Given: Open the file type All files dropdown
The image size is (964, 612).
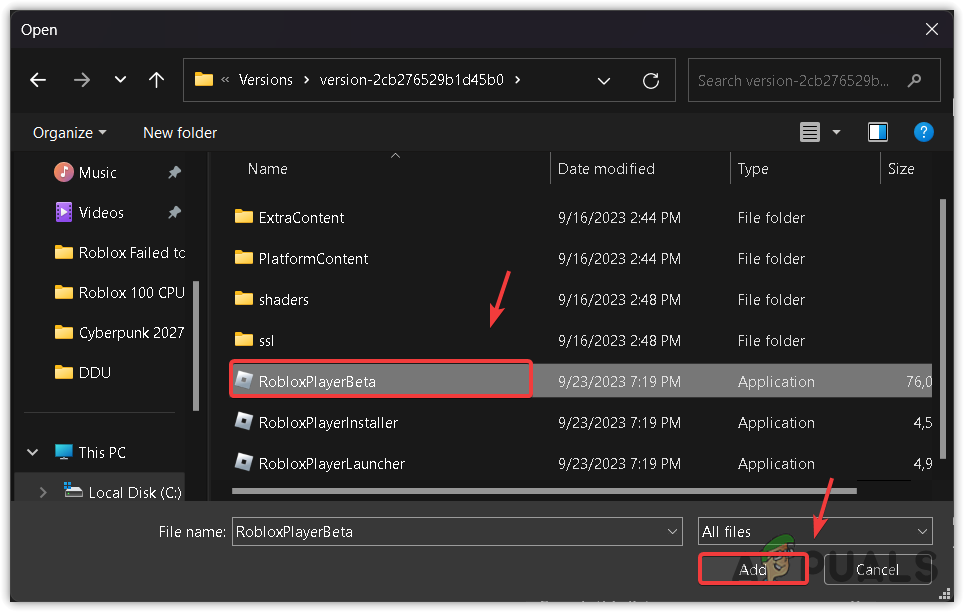Looking at the screenshot, I should [x=814, y=532].
